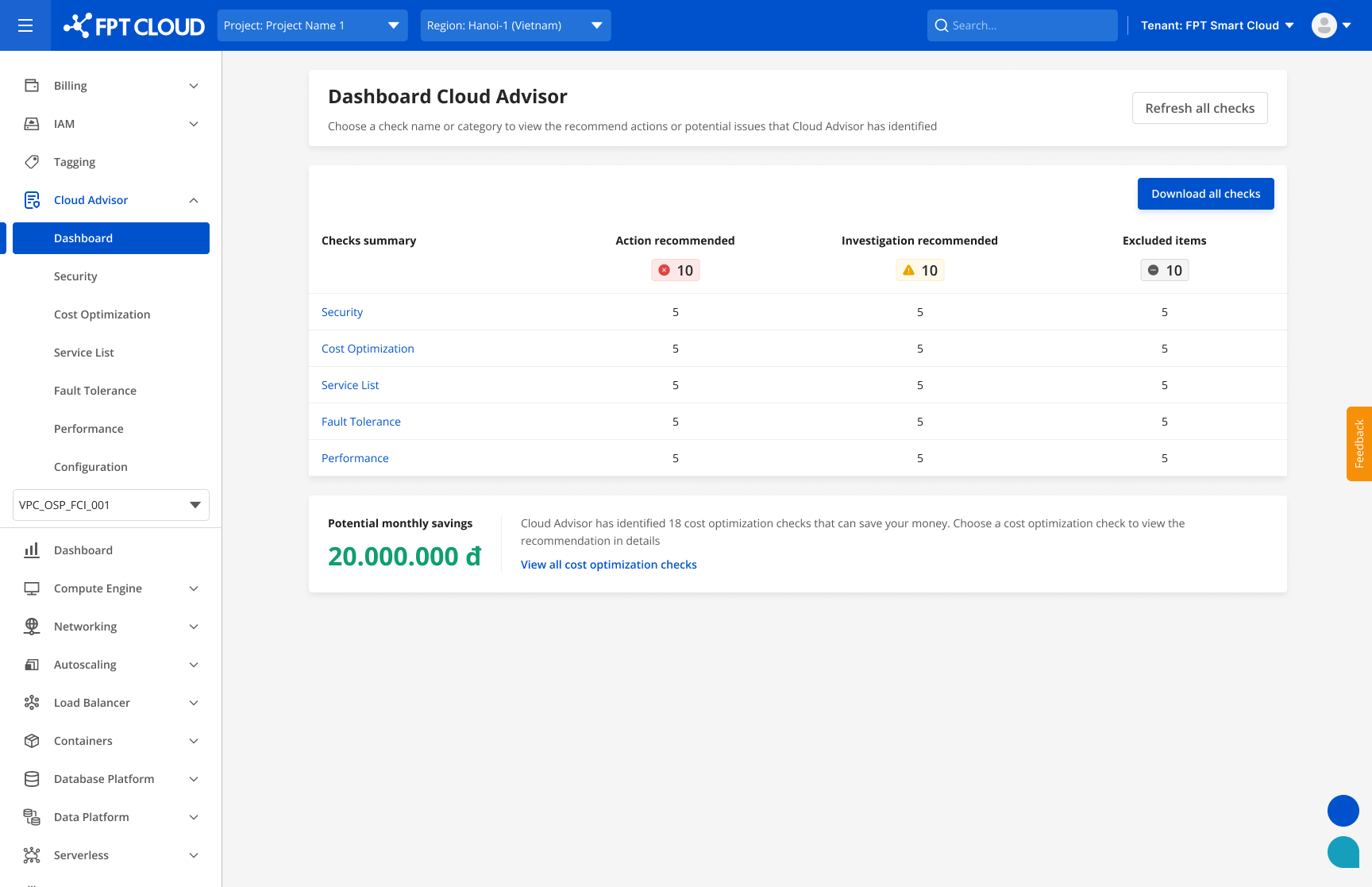Click the Investigation recommended column header
This screenshot has height=887, width=1372.
(x=919, y=241)
